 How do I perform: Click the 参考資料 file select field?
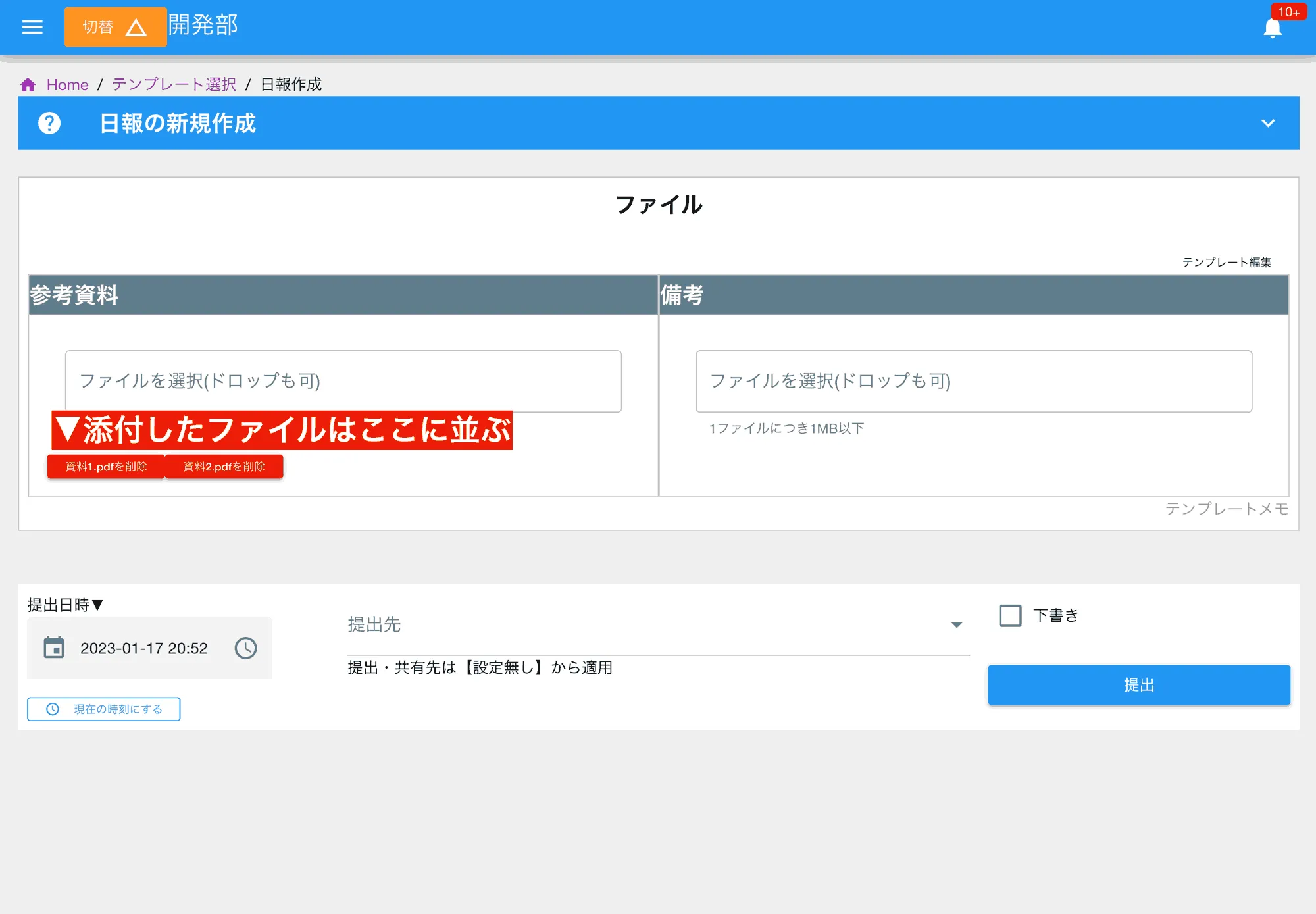(343, 382)
